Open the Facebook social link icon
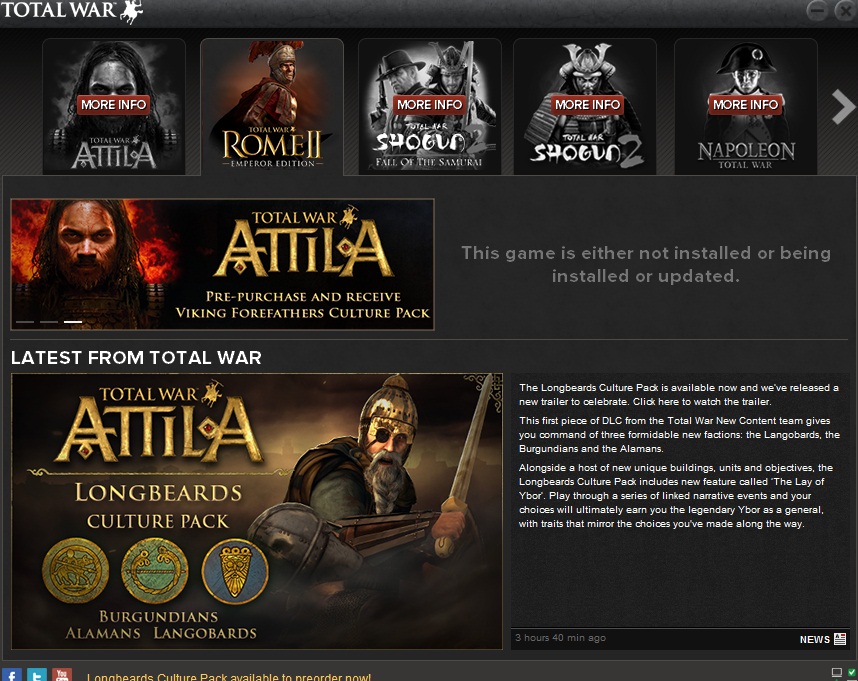858x681 pixels. 12,675
